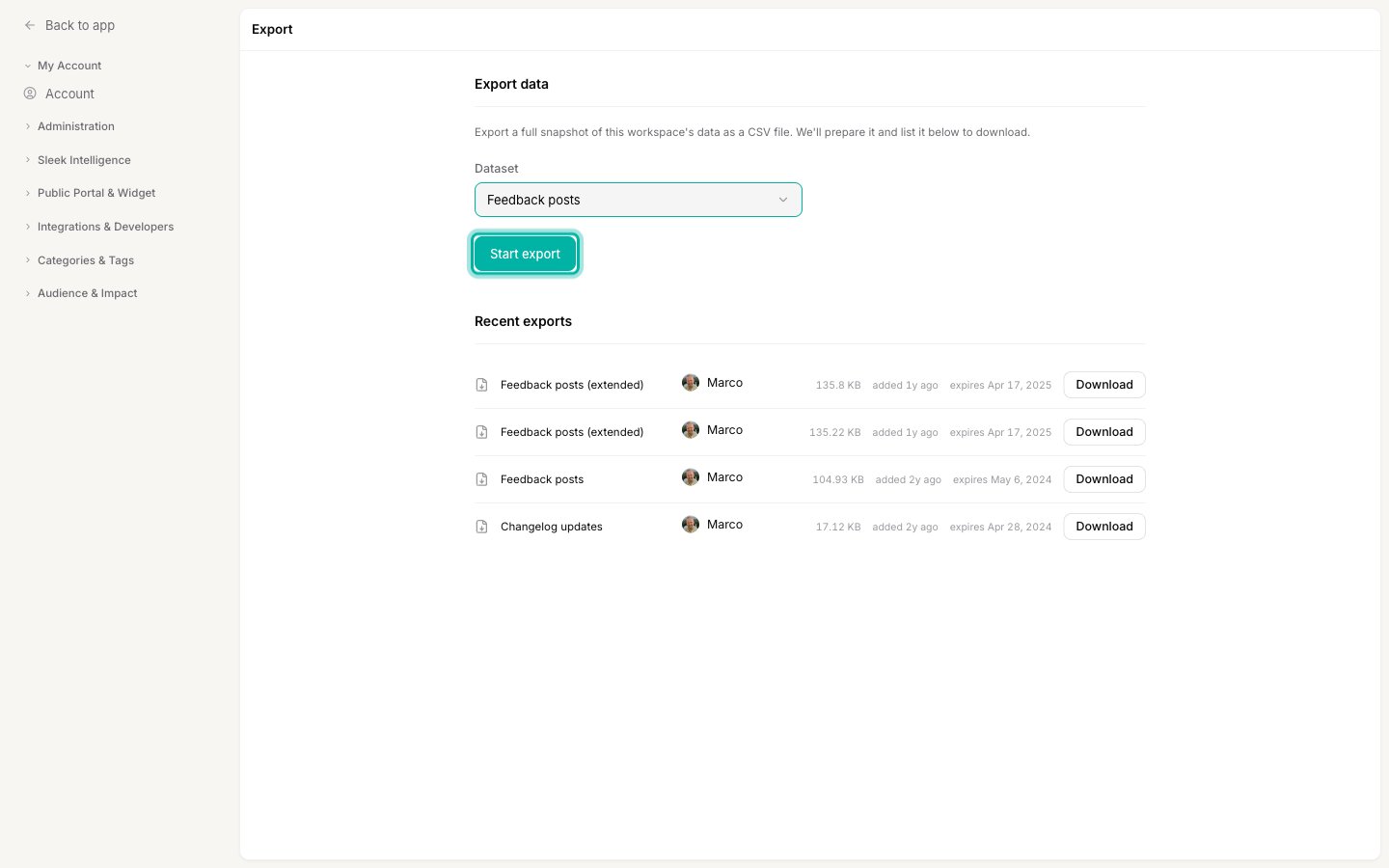This screenshot has height=868, width=1389.
Task: Download the Changelog updates export
Action: click(1104, 527)
